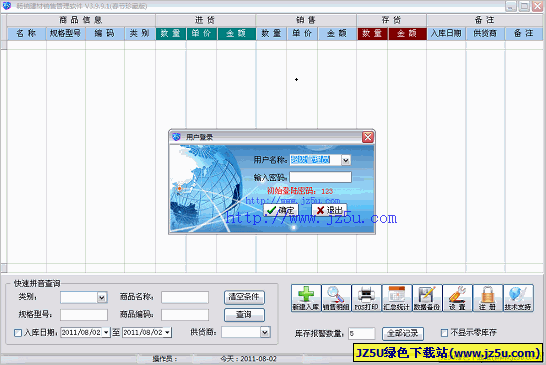This screenshot has width=546, height=365.
Task: Click the POS打印 printer icon
Action: (367, 298)
